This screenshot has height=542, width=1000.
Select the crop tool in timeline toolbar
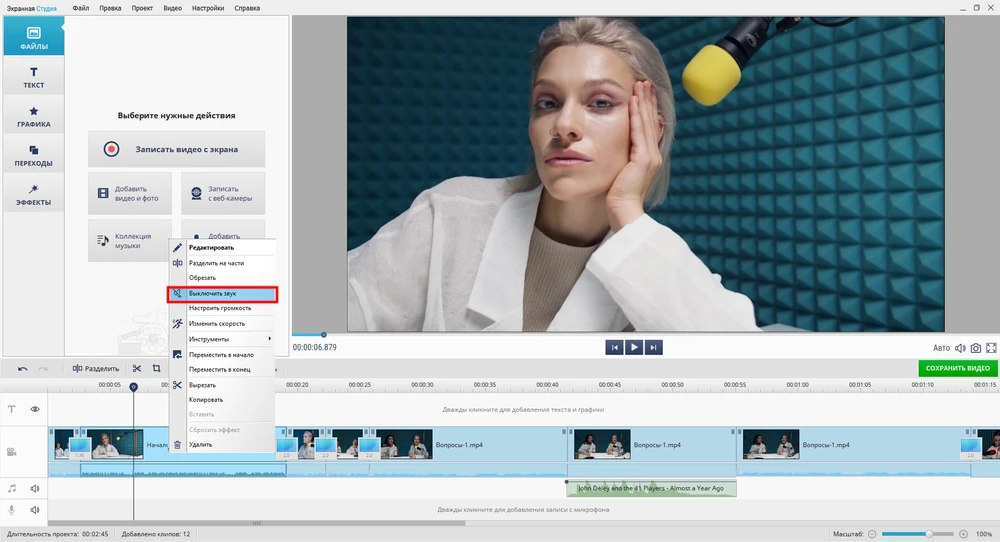coord(157,369)
